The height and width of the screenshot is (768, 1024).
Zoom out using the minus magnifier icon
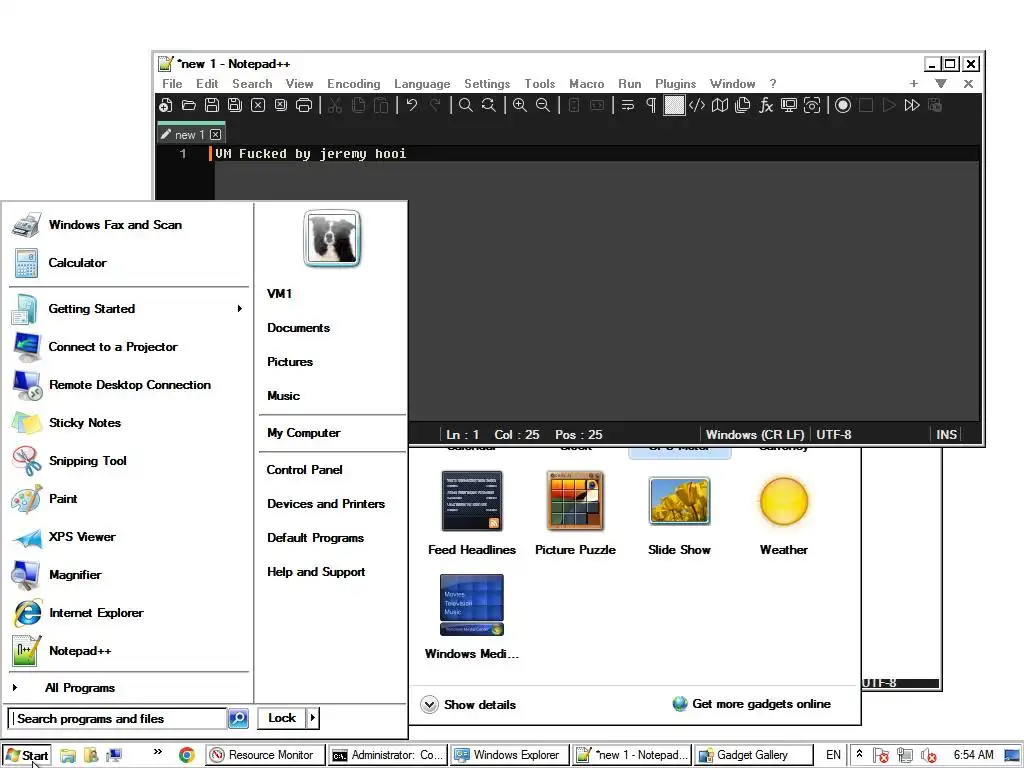click(x=543, y=105)
